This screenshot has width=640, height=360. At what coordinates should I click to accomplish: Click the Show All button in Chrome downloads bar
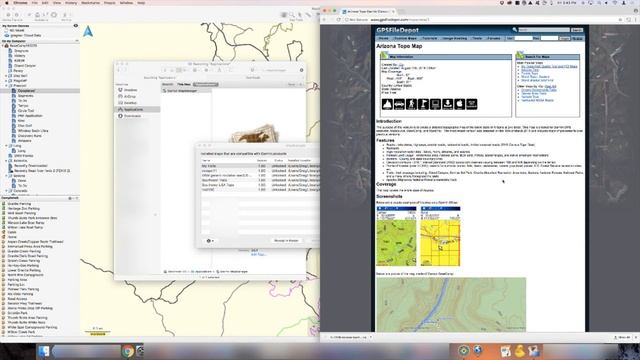622,338
